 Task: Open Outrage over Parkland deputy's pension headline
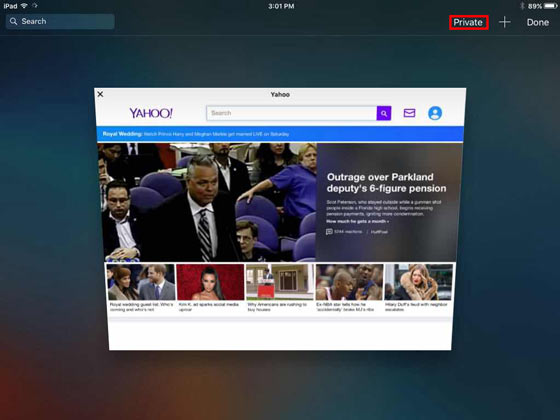tap(386, 182)
